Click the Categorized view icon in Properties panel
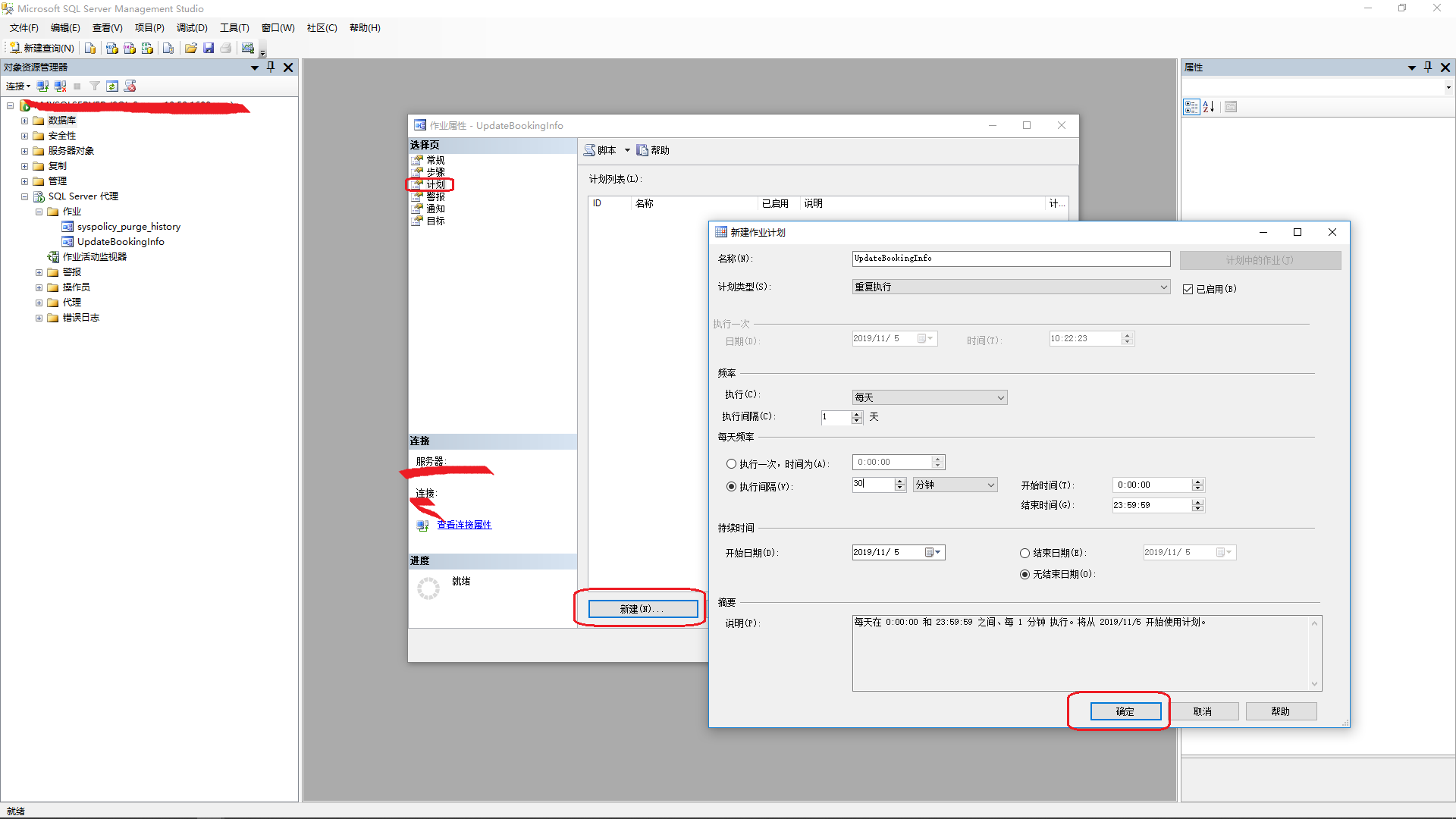This screenshot has height=819, width=1456. [x=1191, y=107]
